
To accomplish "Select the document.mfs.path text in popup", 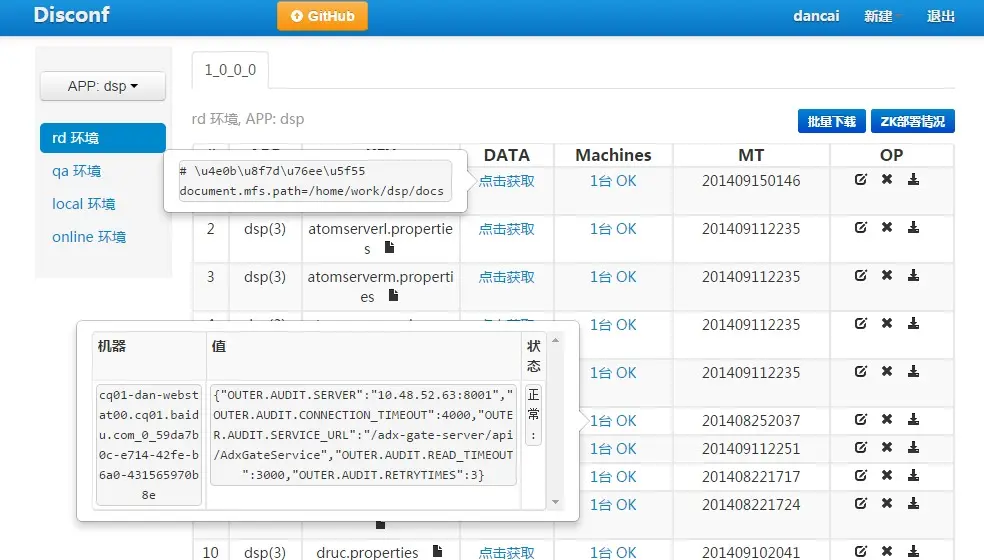I will pos(311,191).
